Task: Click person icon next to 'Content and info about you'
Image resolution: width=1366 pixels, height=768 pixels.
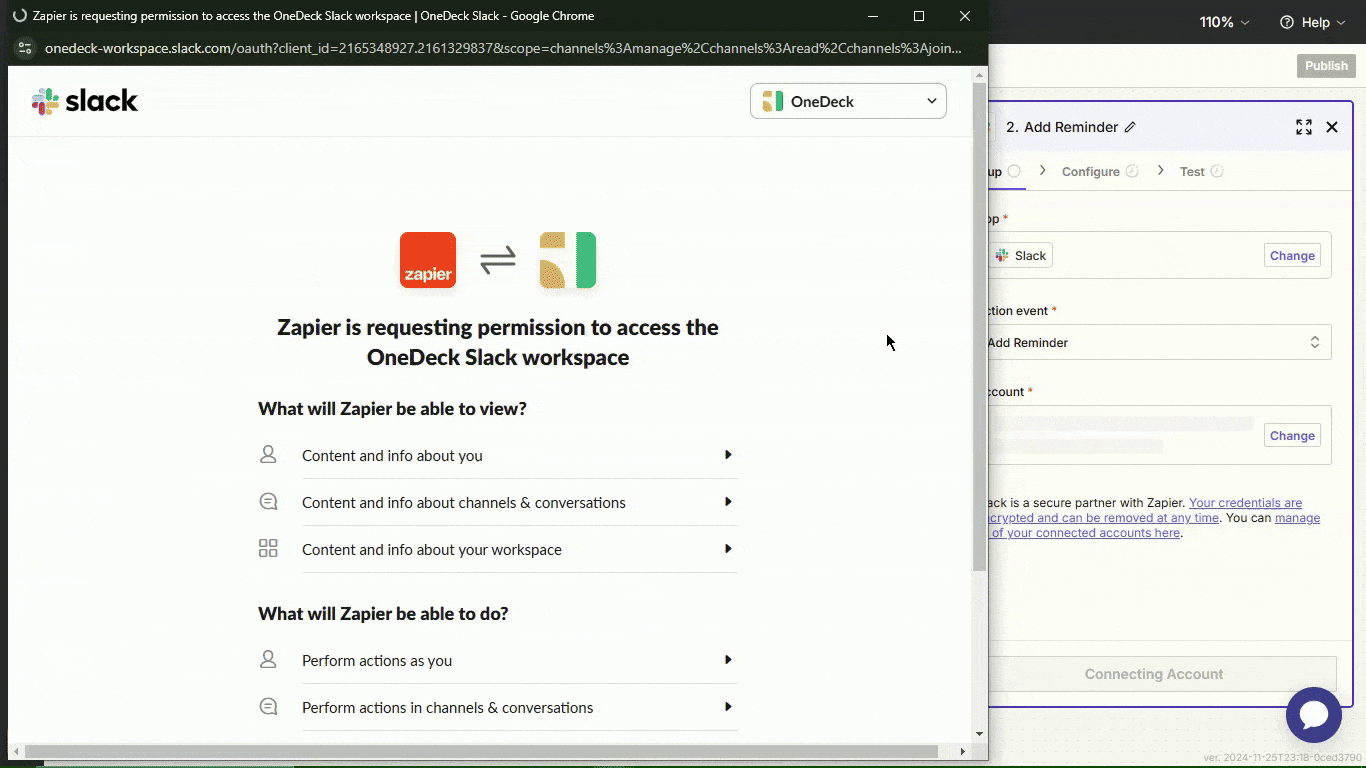Action: tap(268, 455)
